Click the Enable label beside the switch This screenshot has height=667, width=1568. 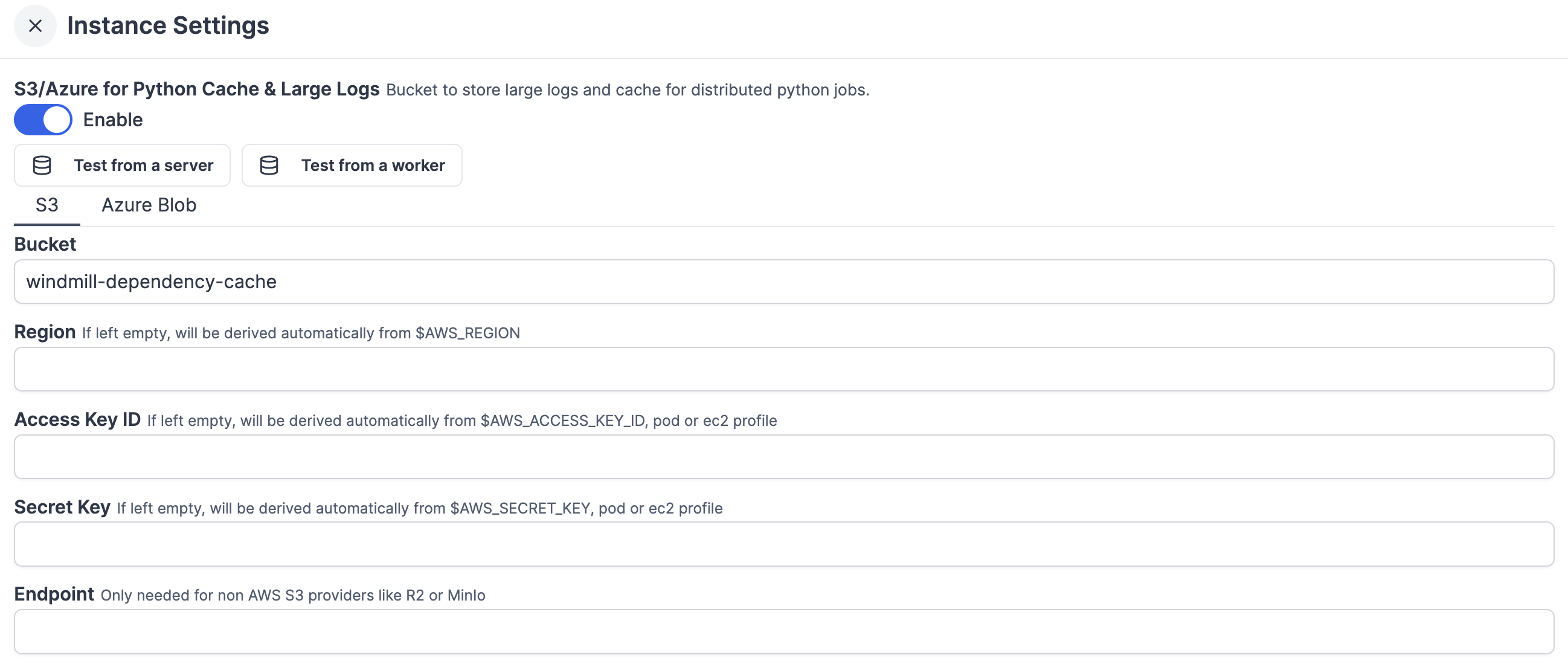112,120
